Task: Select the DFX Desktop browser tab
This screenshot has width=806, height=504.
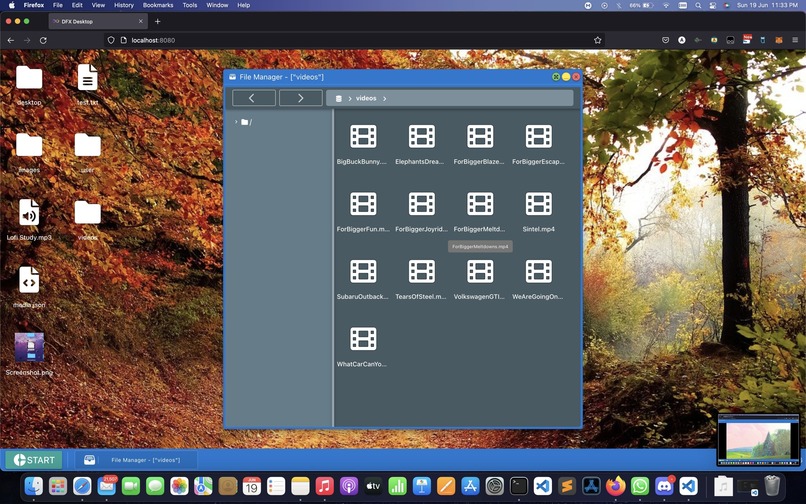Action: 98,22
